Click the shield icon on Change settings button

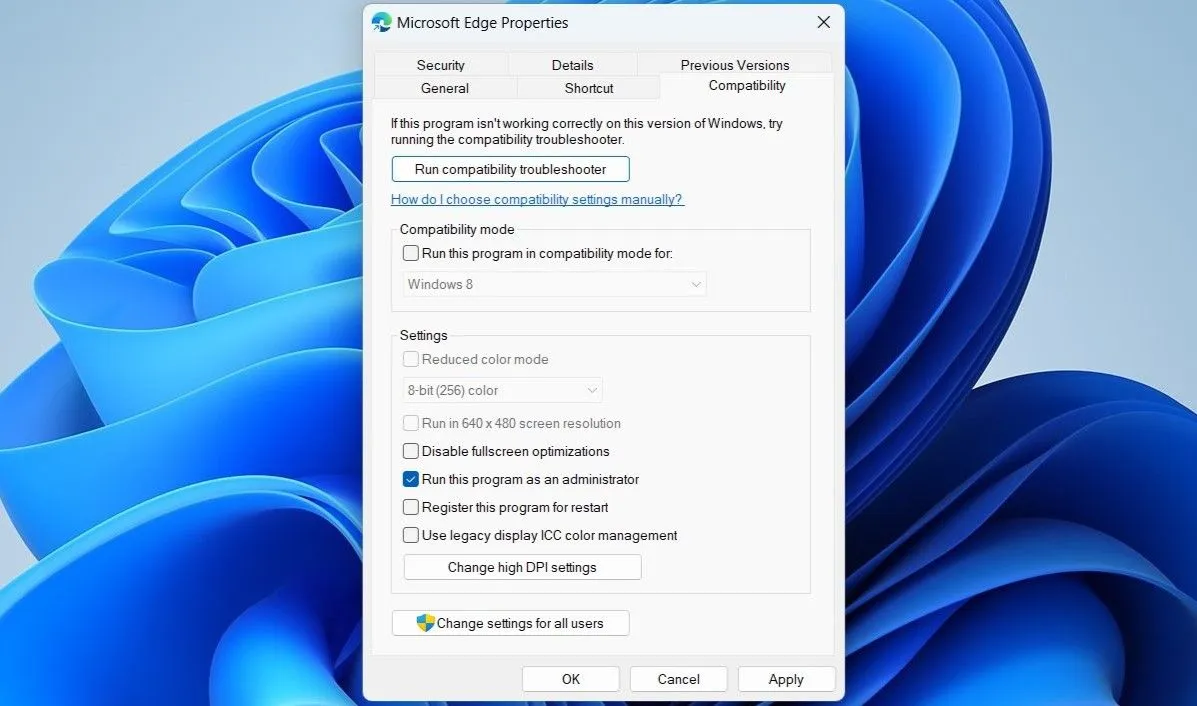425,623
